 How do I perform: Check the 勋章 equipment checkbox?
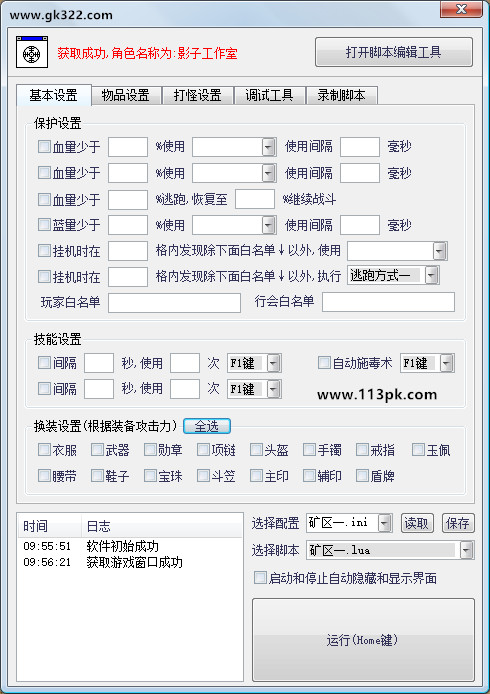click(x=150, y=450)
